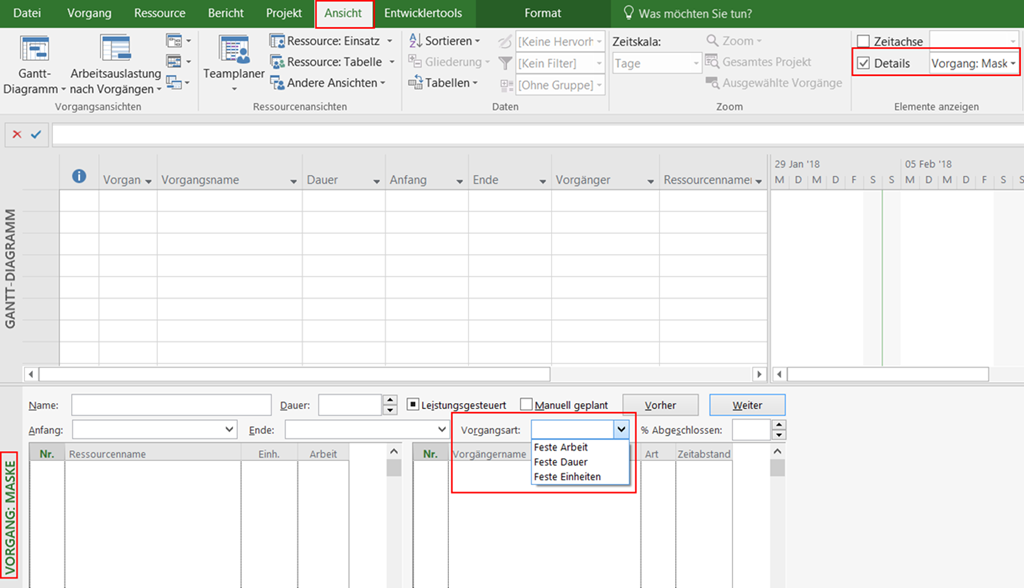Open the Datei tab
Screen dimensions: 1024x588
coord(28,14)
